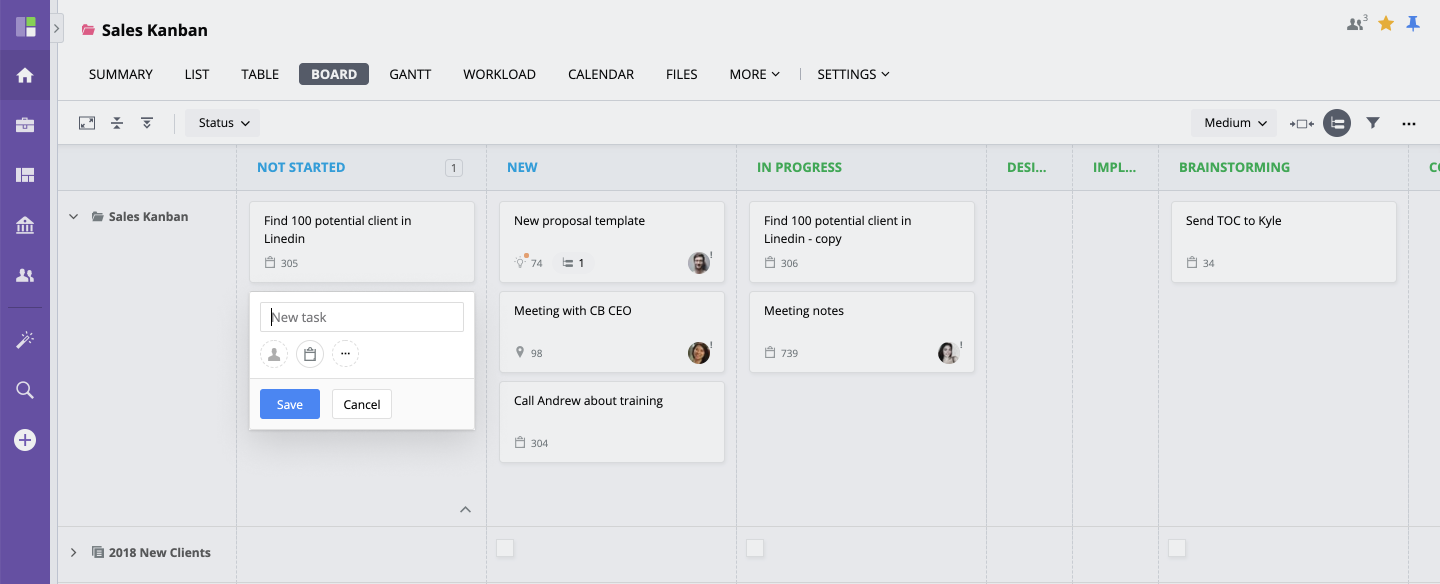The height and width of the screenshot is (584, 1440).
Task: Click the Cancel button
Action: pos(362,404)
